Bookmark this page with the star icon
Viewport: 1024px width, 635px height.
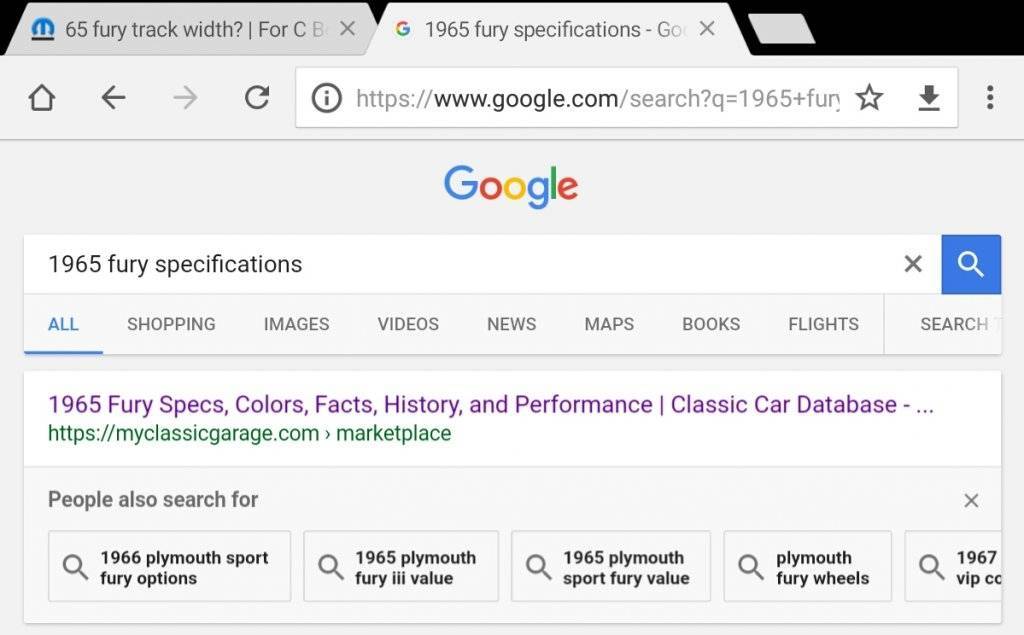pyautogui.click(x=869, y=97)
